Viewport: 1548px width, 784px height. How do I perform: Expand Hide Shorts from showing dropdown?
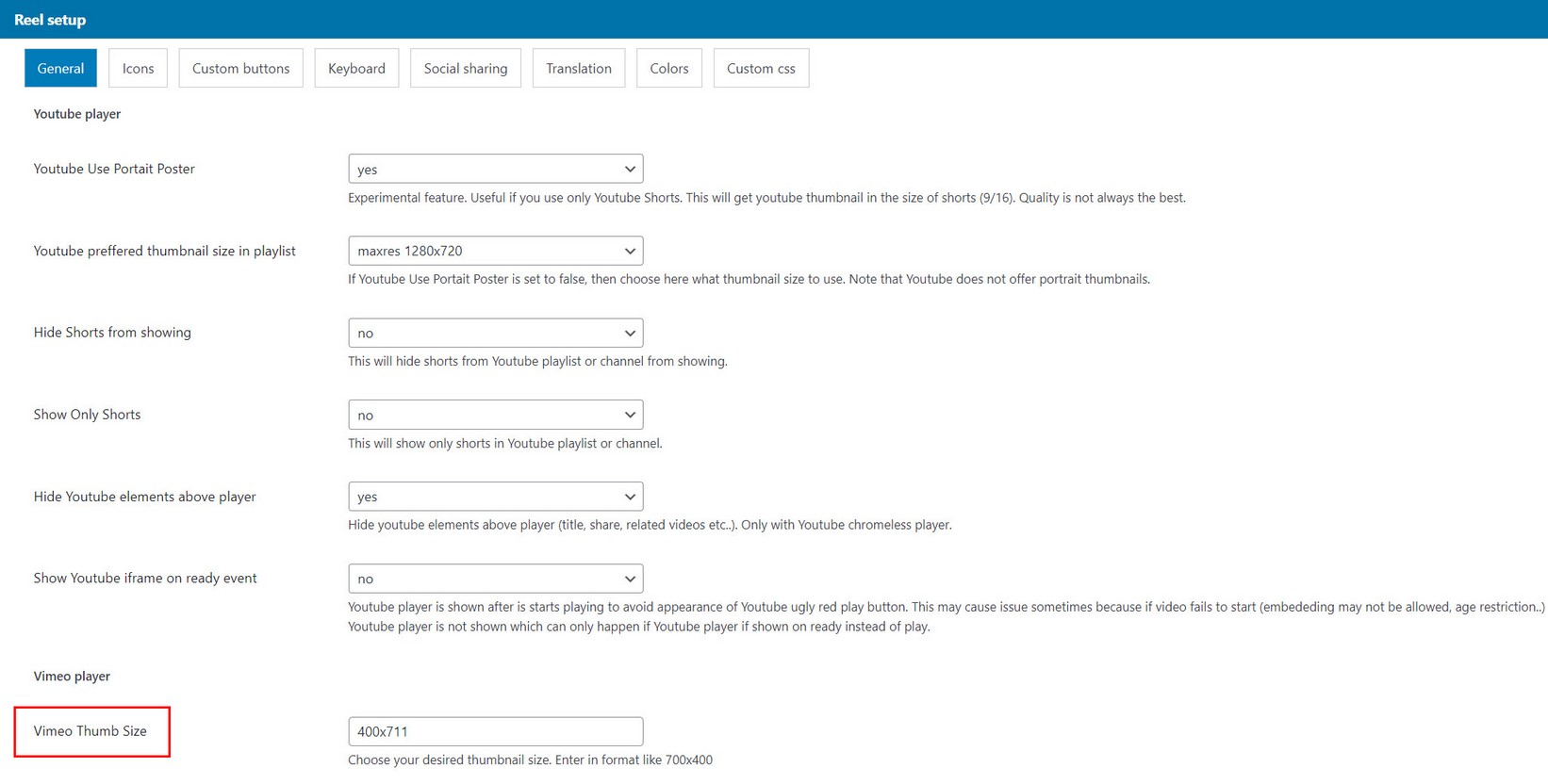[495, 333]
